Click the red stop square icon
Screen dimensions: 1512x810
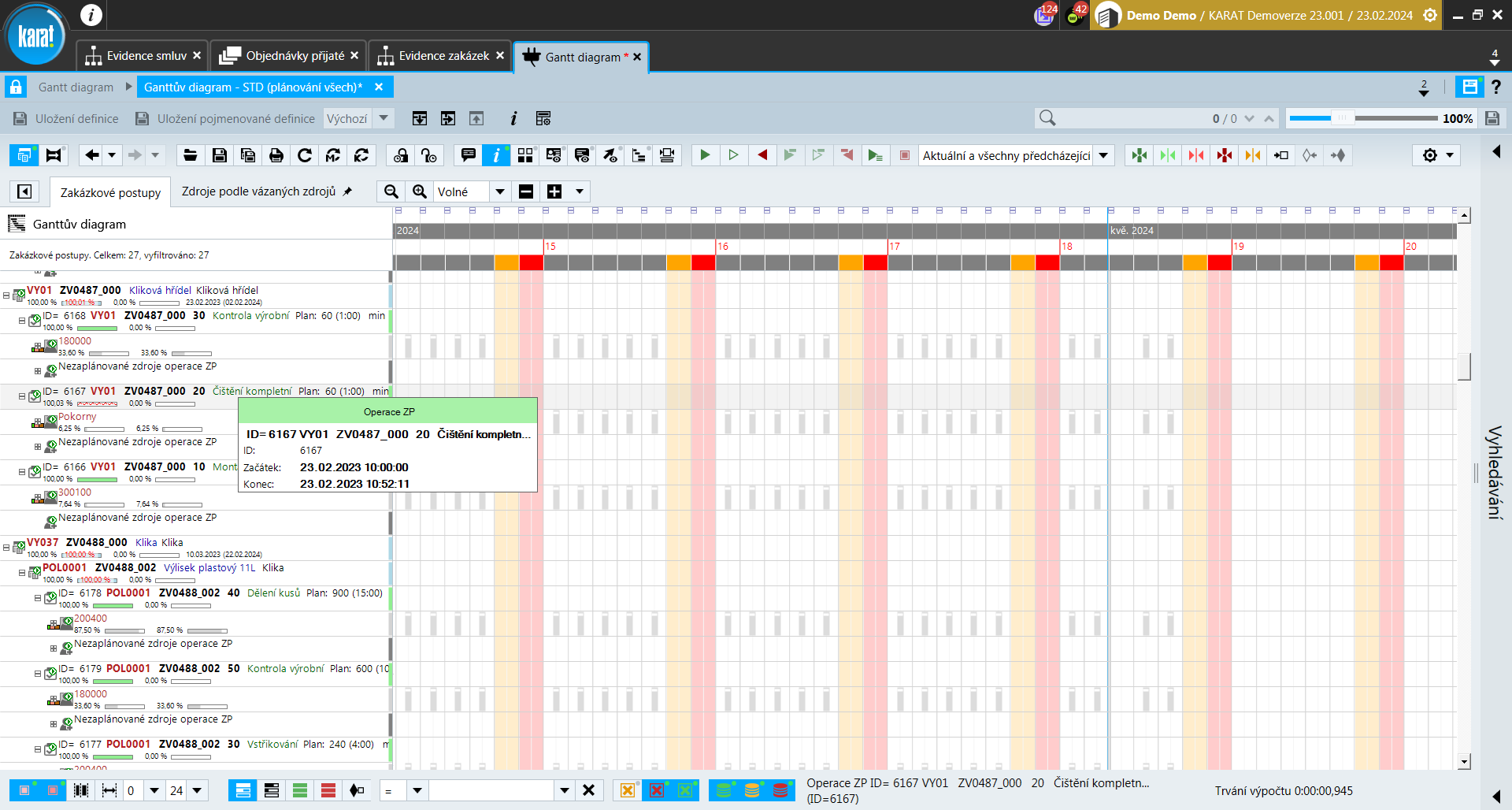pos(905,156)
